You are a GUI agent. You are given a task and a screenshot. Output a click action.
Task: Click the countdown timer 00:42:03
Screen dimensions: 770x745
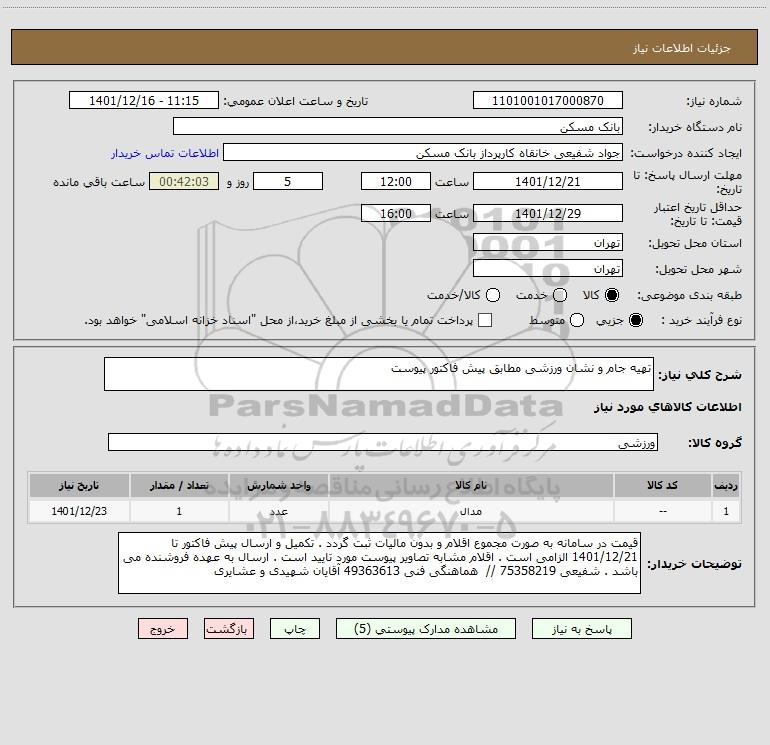click(x=184, y=181)
